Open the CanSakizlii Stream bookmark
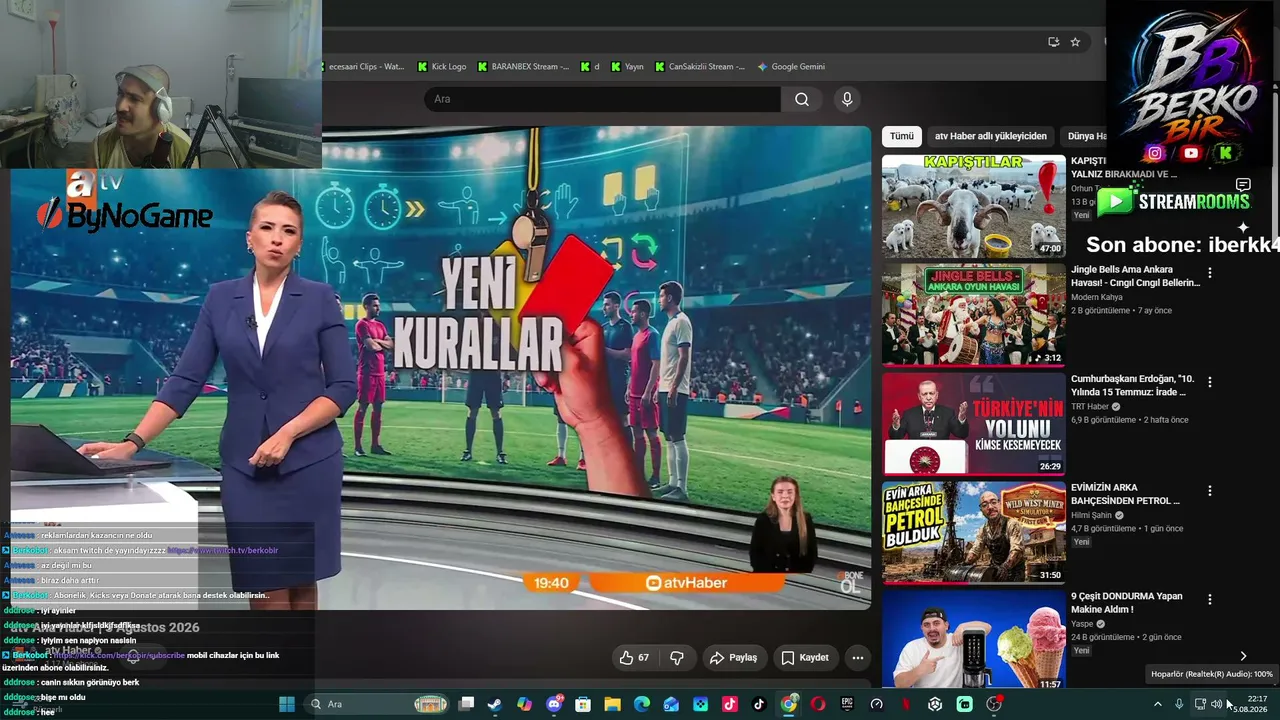This screenshot has width=1280, height=720. pos(700,67)
